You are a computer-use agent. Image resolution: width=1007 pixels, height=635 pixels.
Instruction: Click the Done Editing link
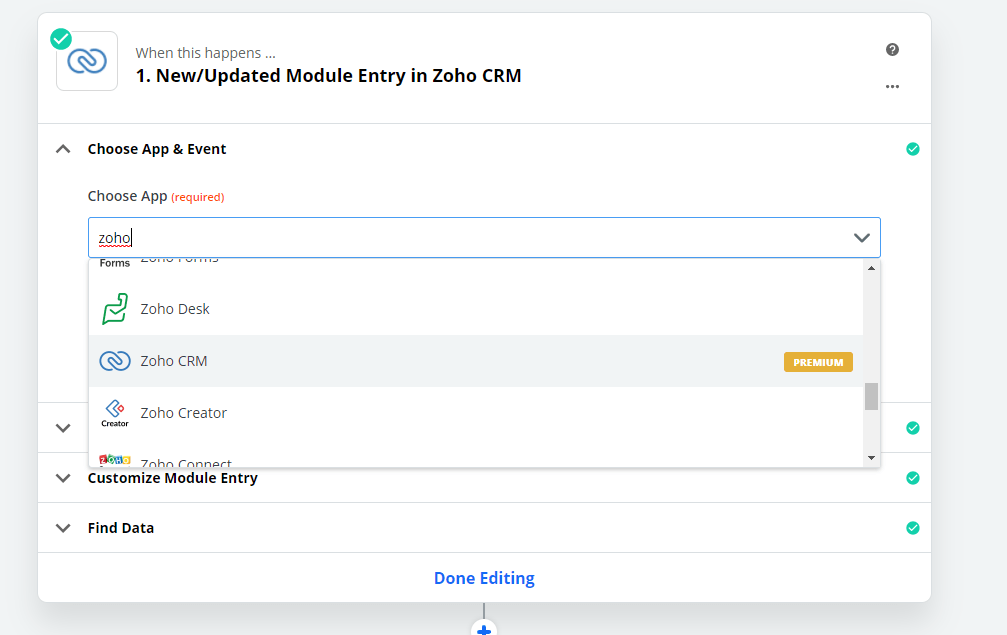point(484,578)
